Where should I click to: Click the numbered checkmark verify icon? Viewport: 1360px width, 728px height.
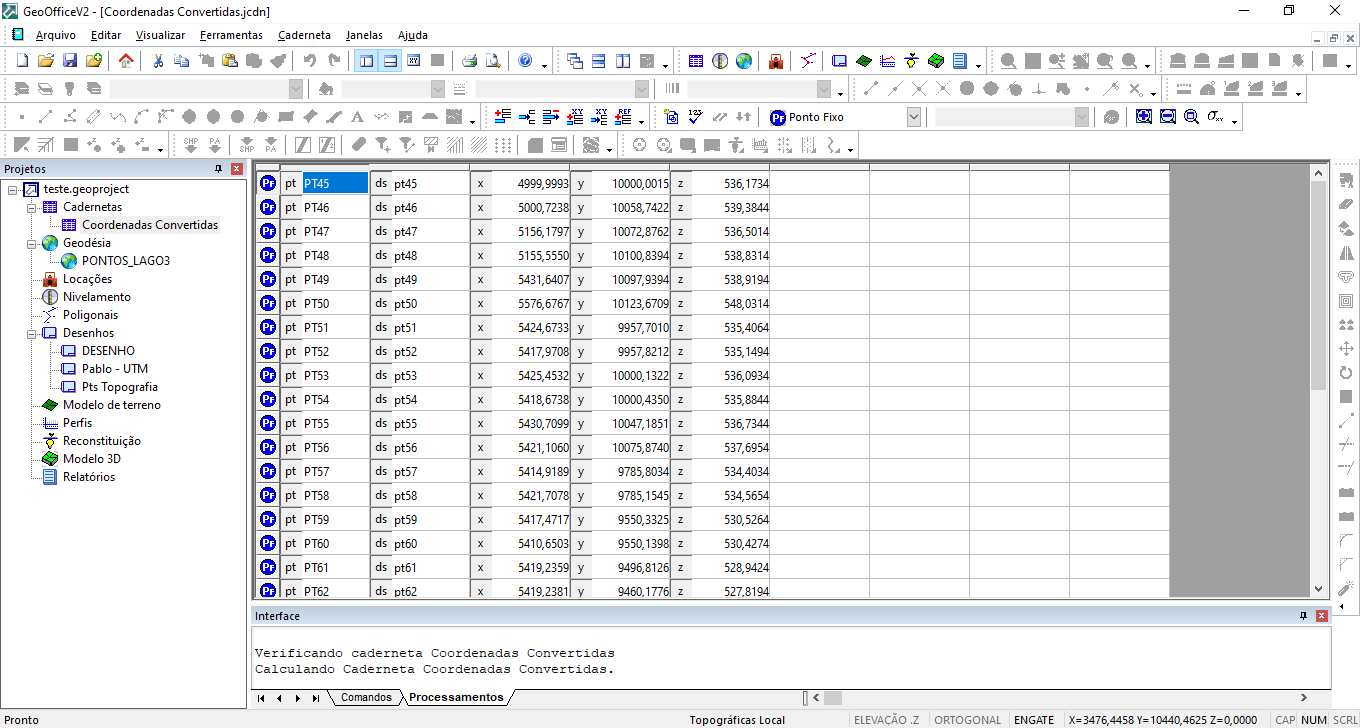pyautogui.click(x=696, y=117)
